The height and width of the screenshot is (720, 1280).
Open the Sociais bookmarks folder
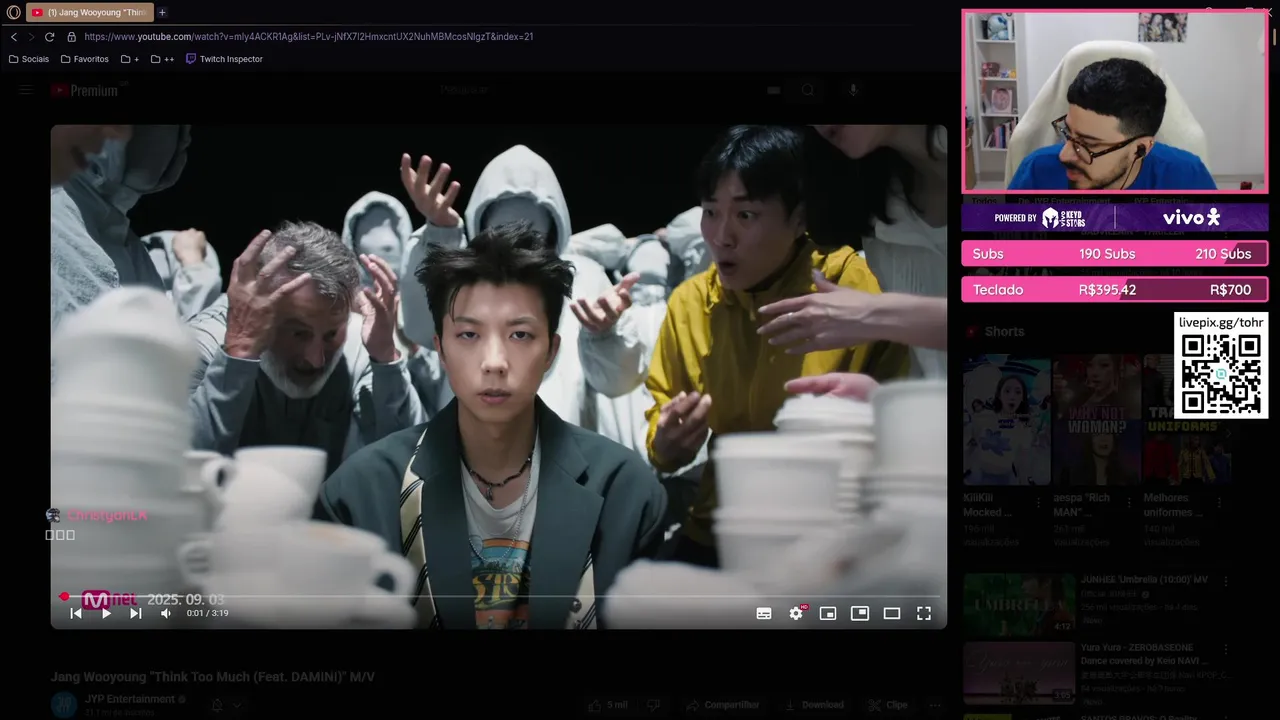pos(28,59)
